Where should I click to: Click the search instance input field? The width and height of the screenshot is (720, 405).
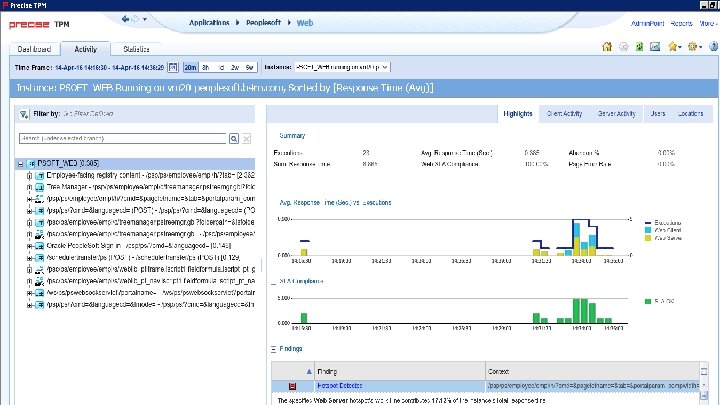point(123,139)
